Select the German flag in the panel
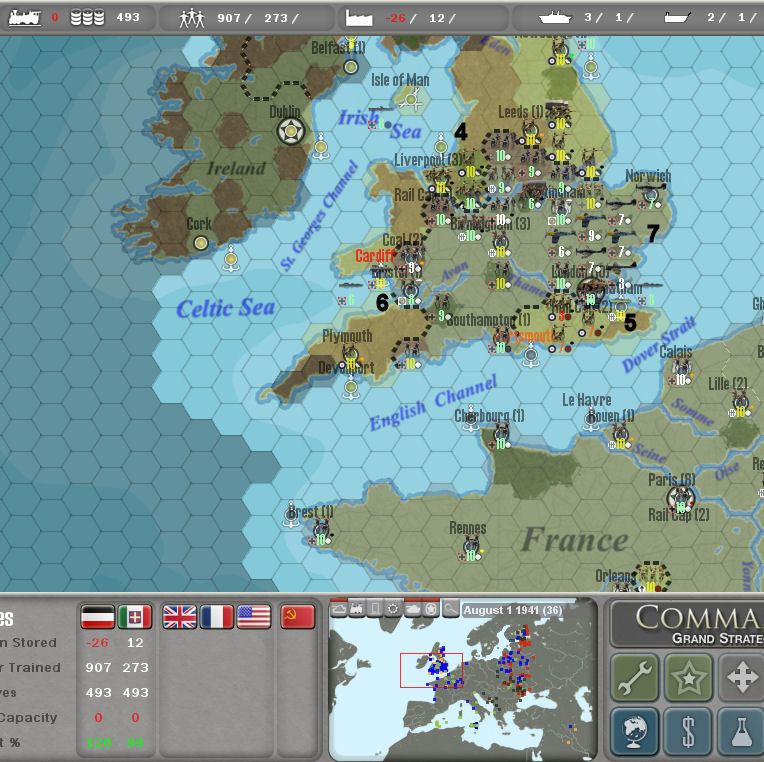764x762 pixels. tap(98, 617)
